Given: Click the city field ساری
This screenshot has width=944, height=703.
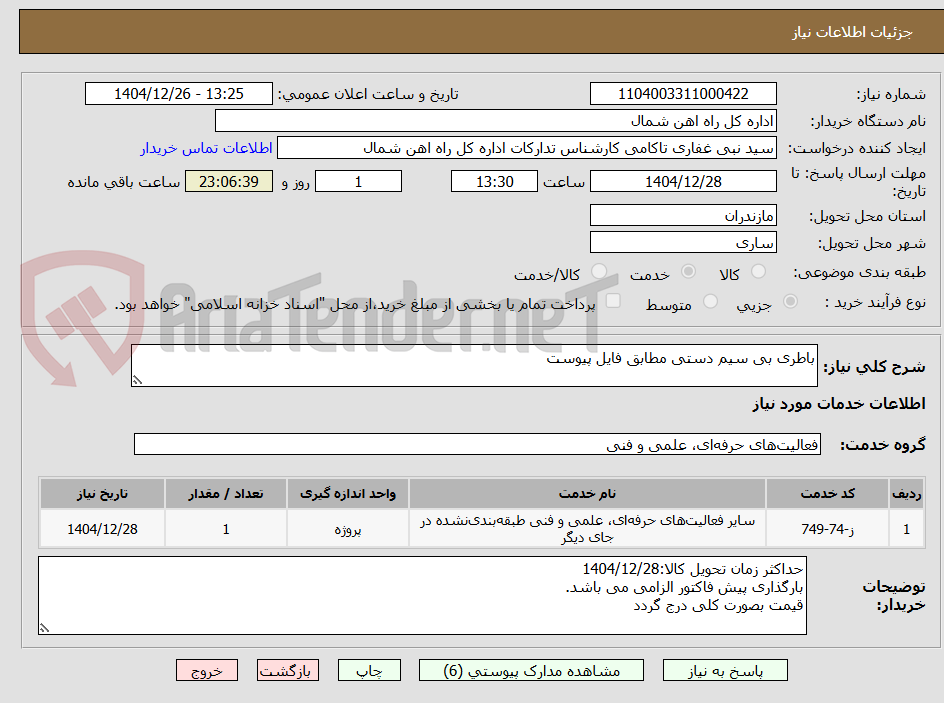Looking at the screenshot, I should pos(683,243).
